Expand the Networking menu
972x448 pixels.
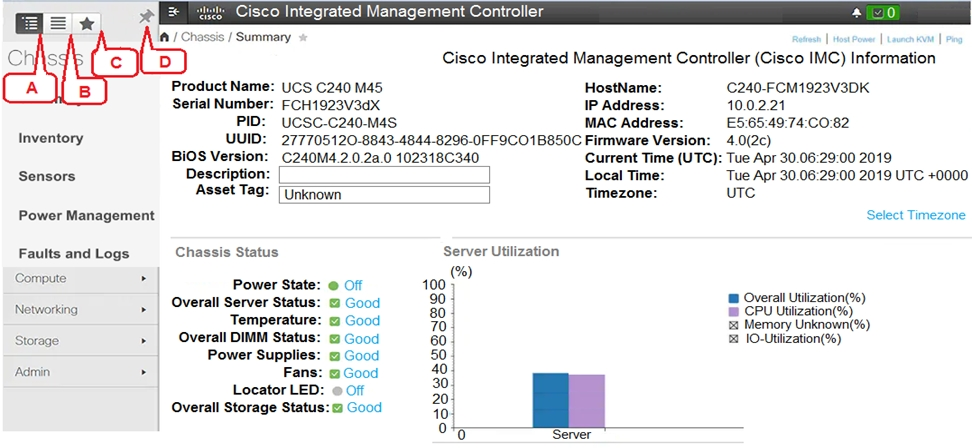click(78, 310)
